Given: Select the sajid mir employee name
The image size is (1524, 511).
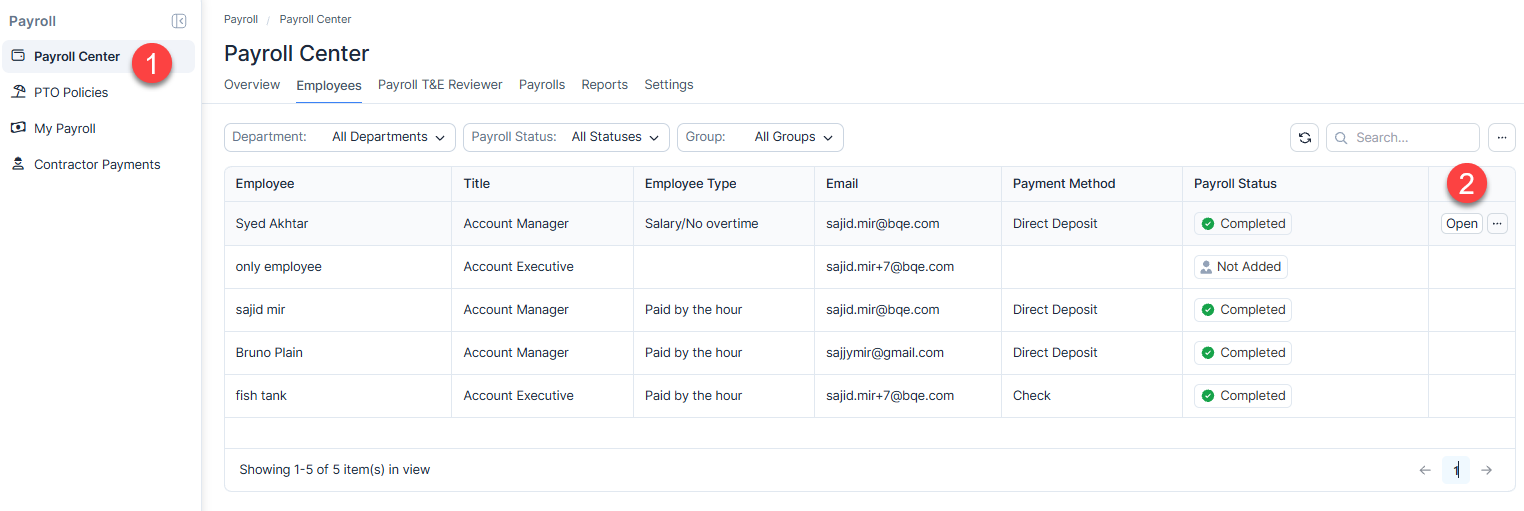Looking at the screenshot, I should [260, 310].
